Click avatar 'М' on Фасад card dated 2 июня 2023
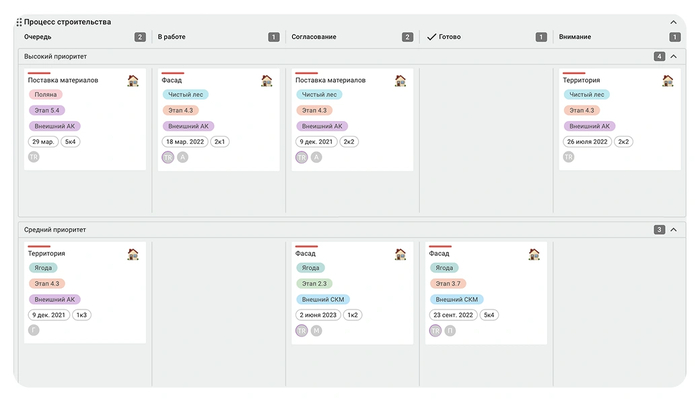Screen dimensions: 700x401 pyautogui.click(x=316, y=330)
